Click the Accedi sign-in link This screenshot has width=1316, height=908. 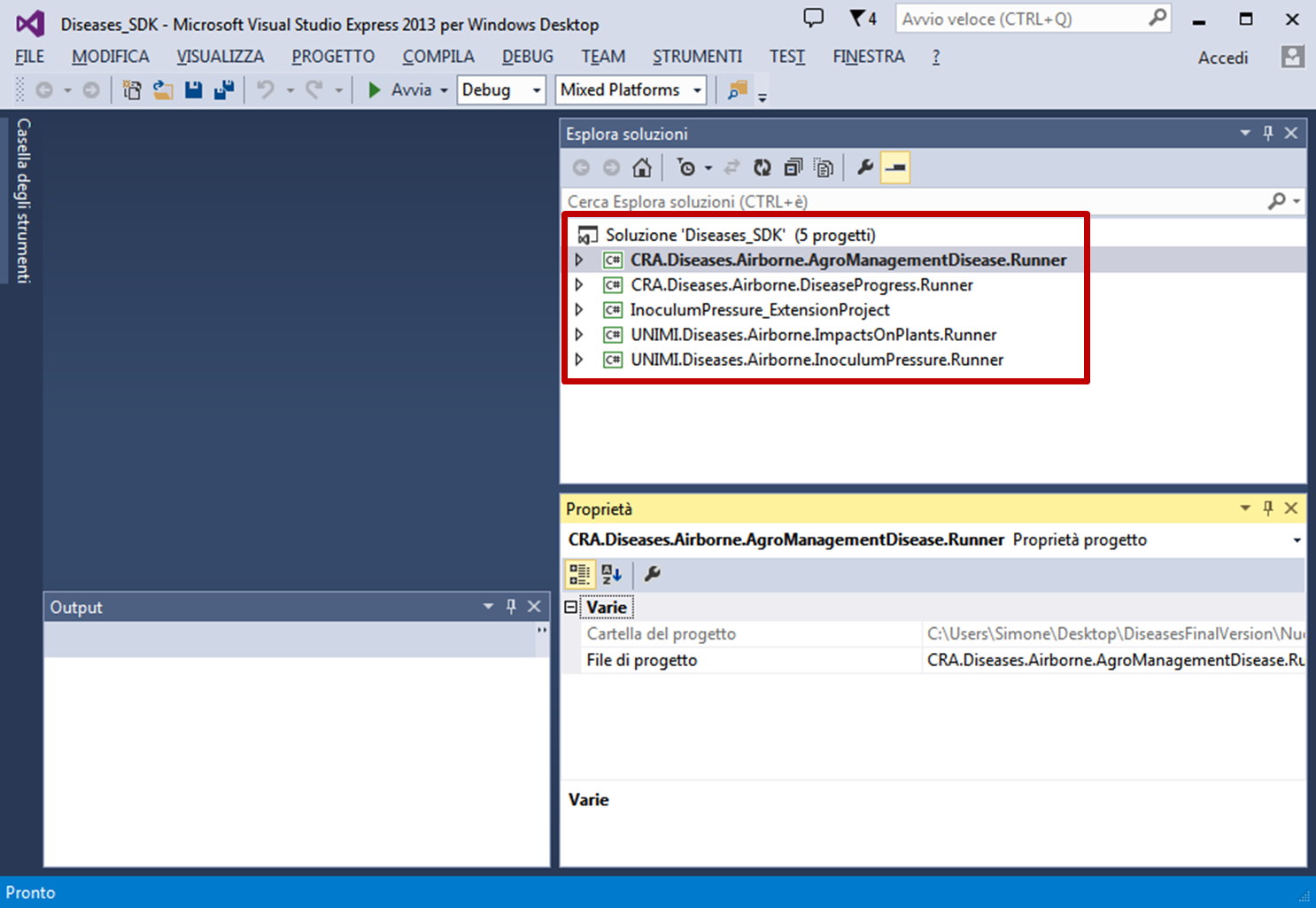[x=1223, y=58]
